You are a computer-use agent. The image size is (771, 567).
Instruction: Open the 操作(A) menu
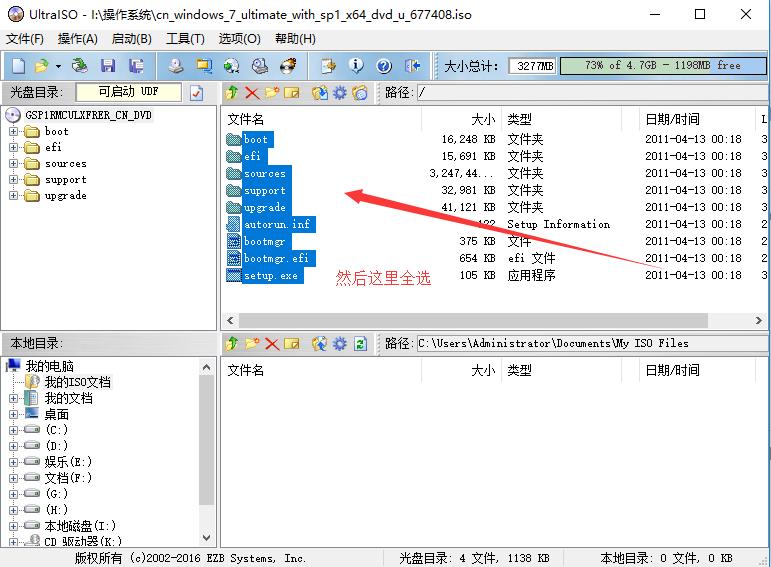coord(78,39)
